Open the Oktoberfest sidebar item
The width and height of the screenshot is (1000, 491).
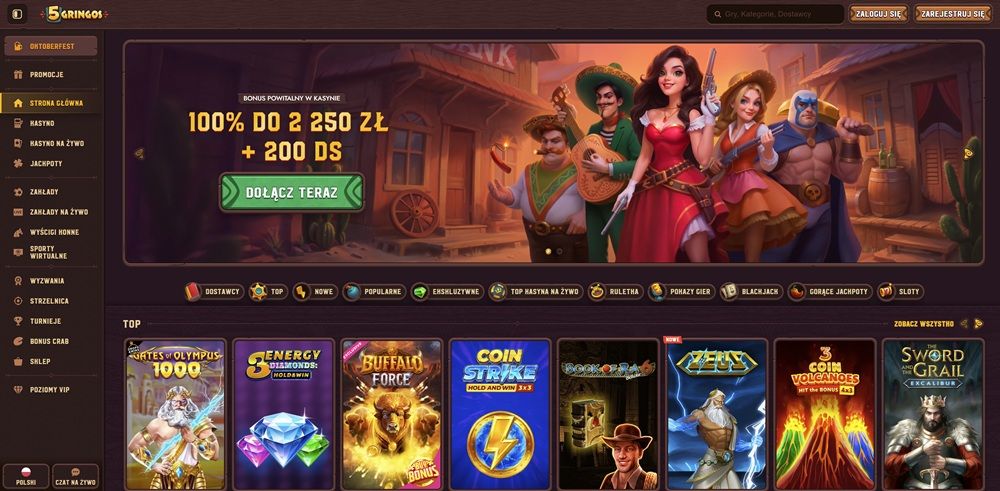pos(51,46)
